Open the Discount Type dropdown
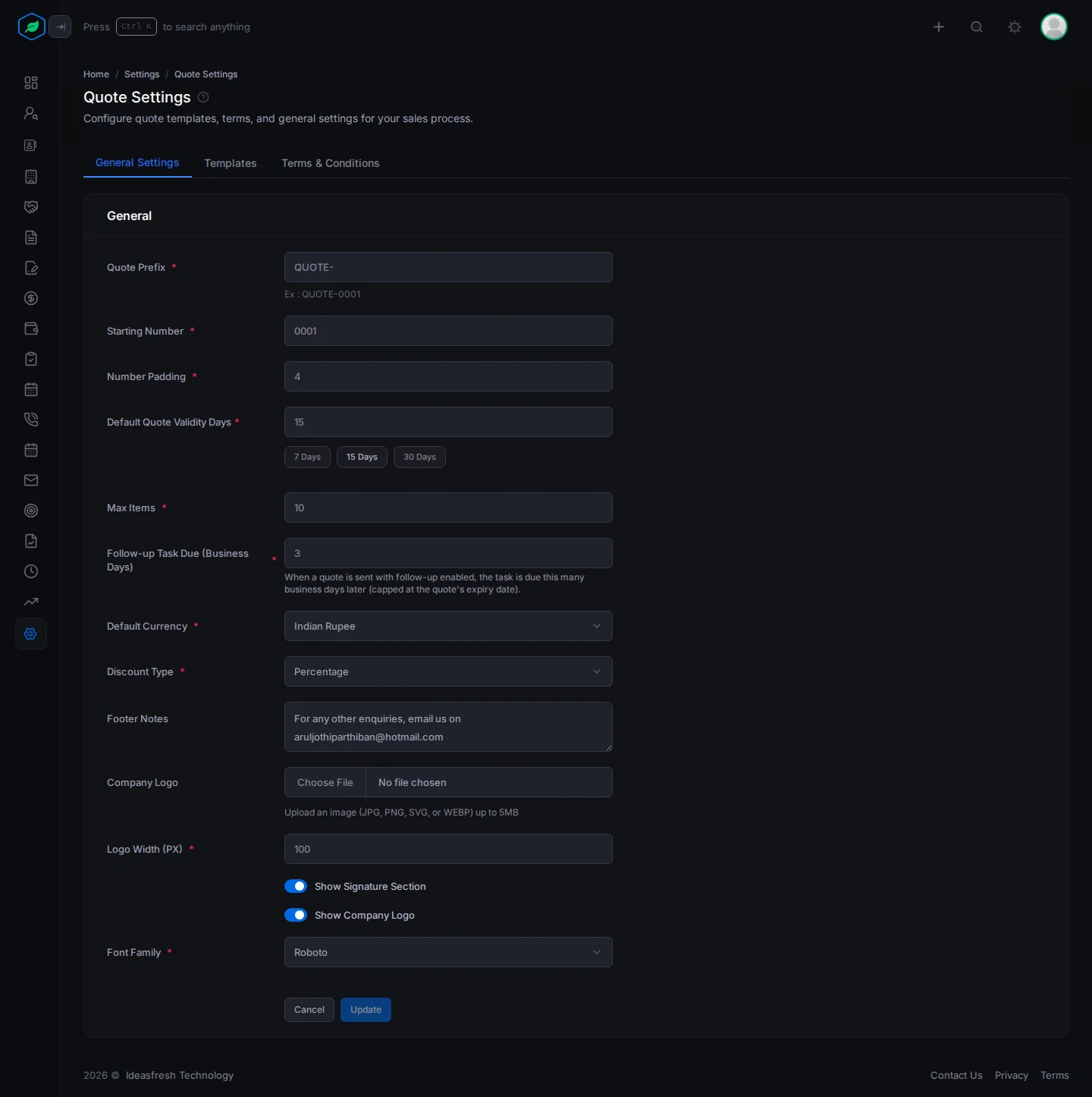This screenshot has height=1097, width=1092. click(448, 671)
